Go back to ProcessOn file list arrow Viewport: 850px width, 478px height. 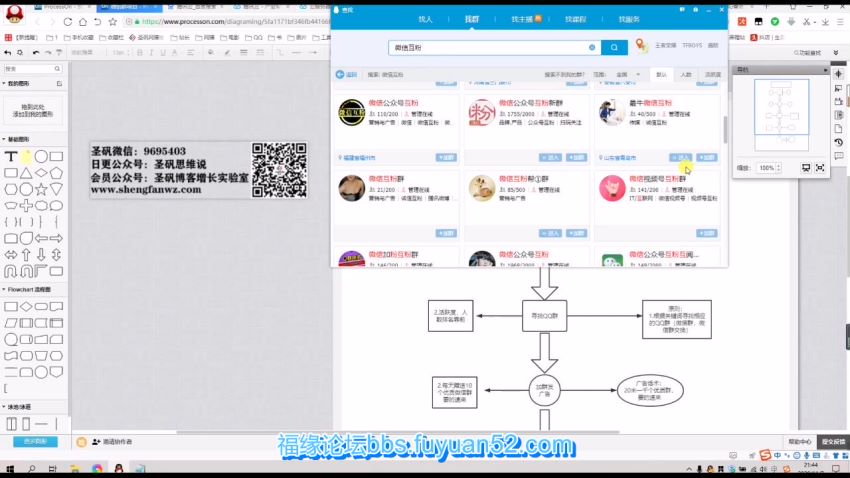click(8, 53)
